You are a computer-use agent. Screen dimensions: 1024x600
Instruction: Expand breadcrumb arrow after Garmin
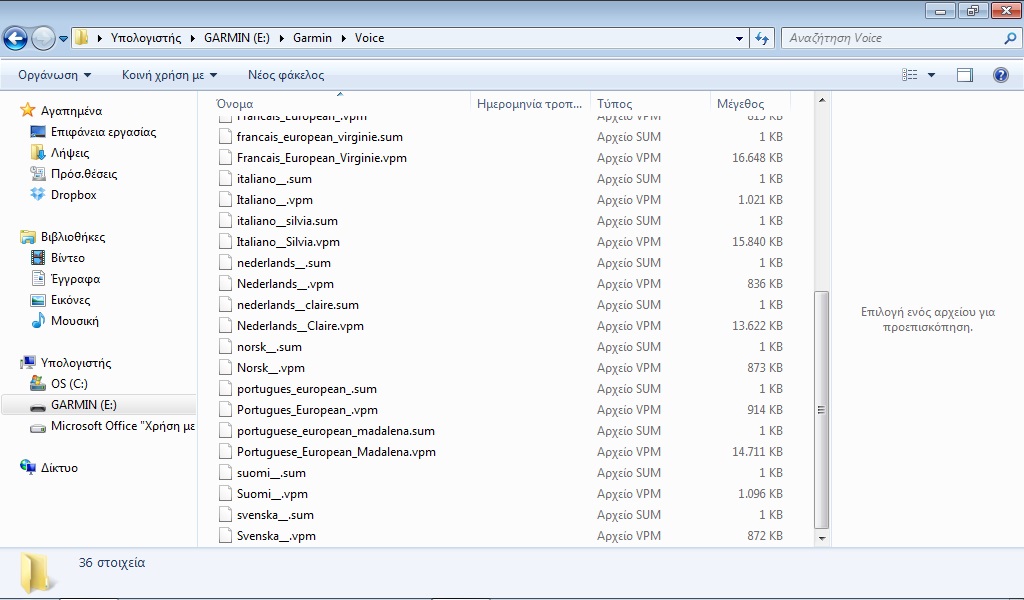344,39
